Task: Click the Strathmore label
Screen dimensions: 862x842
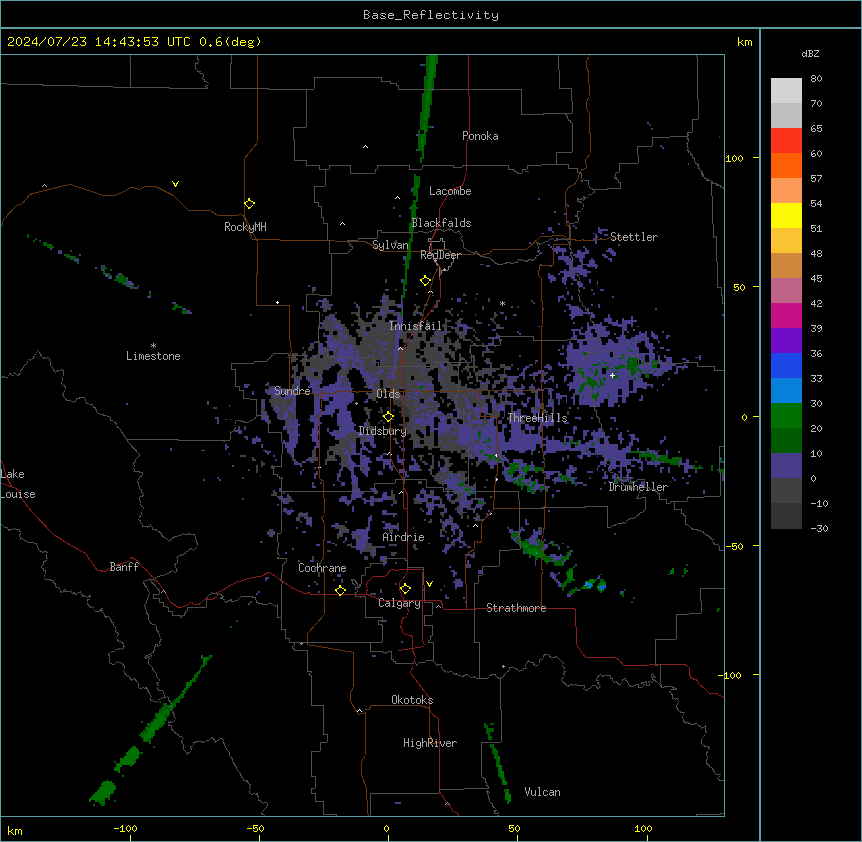Action: click(516, 608)
